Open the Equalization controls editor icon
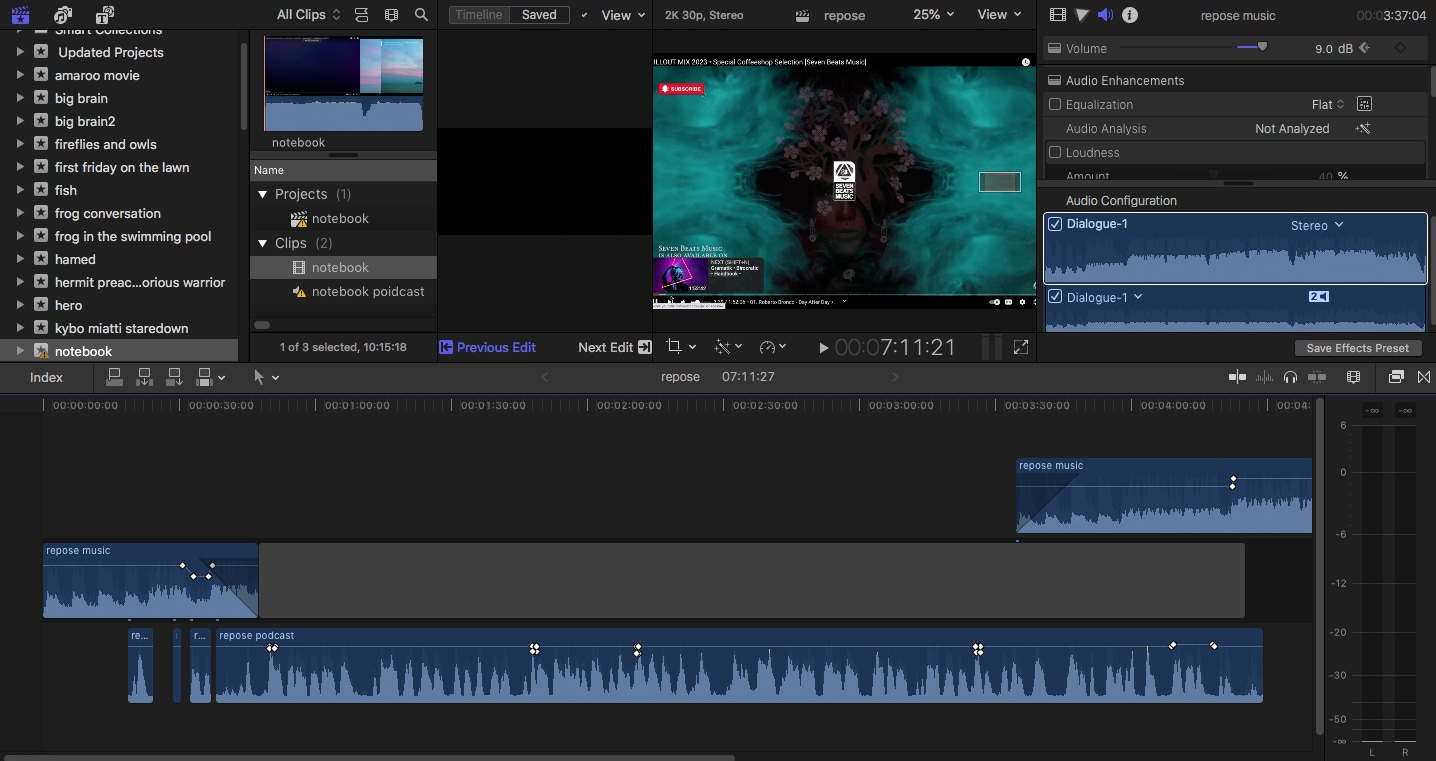The width and height of the screenshot is (1436, 761). 1364,104
